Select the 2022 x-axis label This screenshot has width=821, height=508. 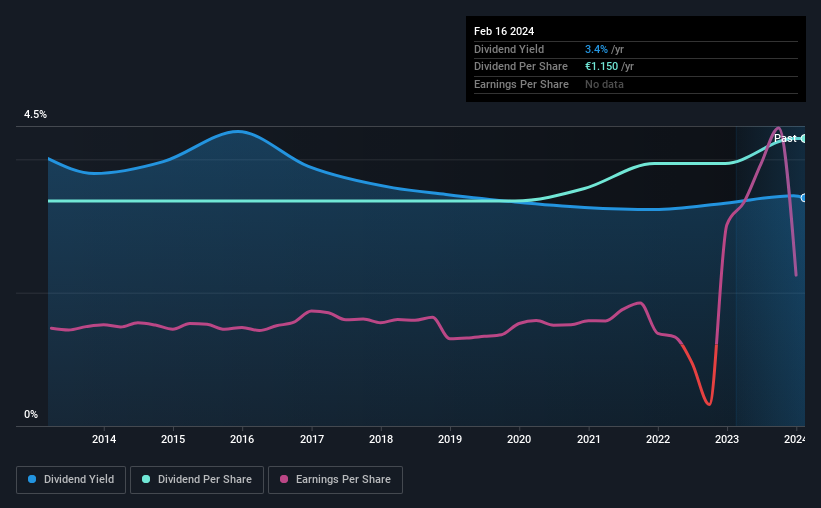tap(658, 439)
